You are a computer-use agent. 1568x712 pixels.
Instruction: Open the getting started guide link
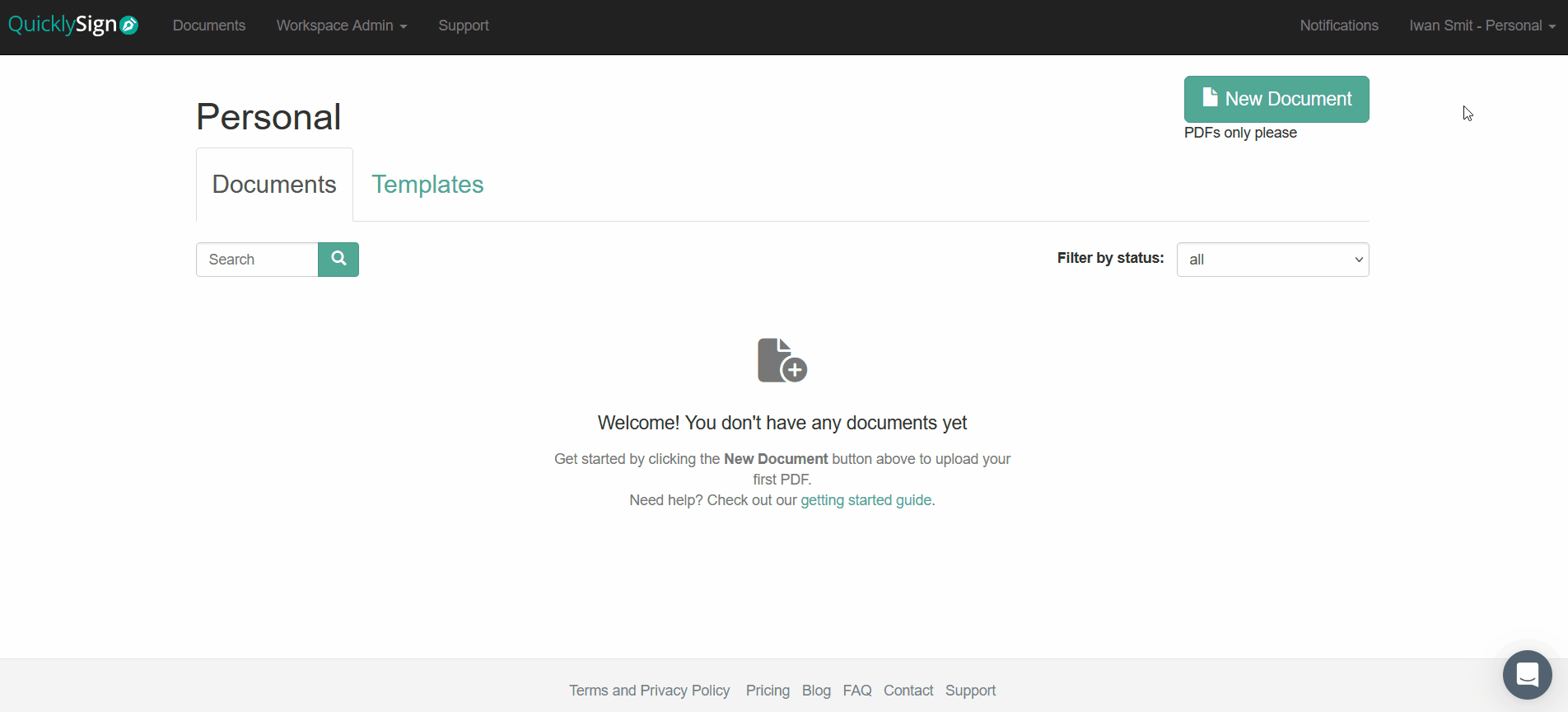pyautogui.click(x=866, y=500)
